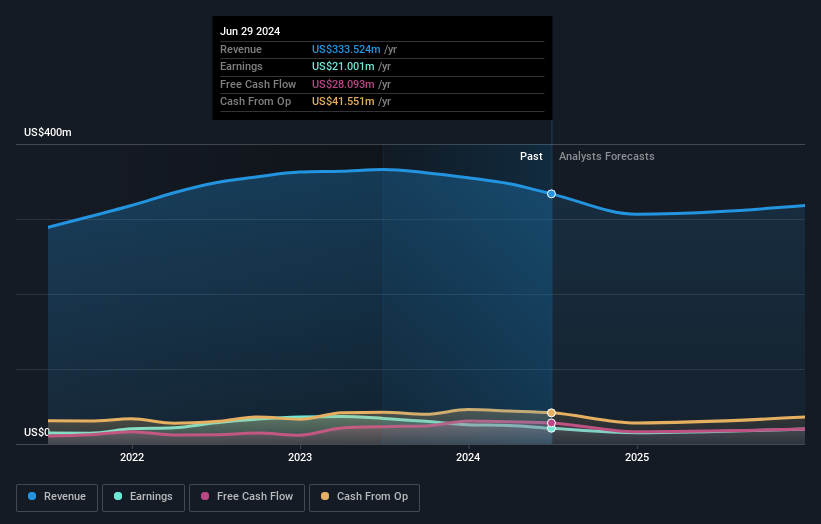Click the Analysts Forecasts label
Screen dimensions: 821x524
click(x=606, y=157)
